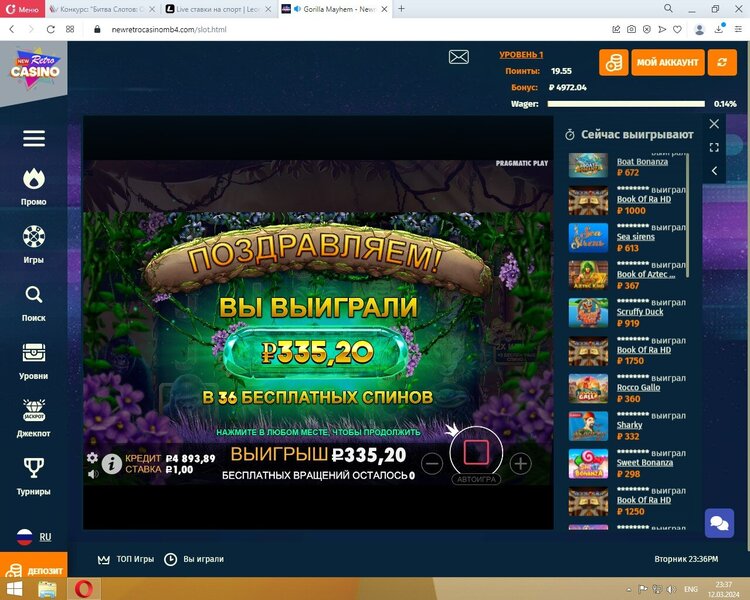Stop the spin button
Image resolution: width=750 pixels, height=600 pixels.
[476, 452]
